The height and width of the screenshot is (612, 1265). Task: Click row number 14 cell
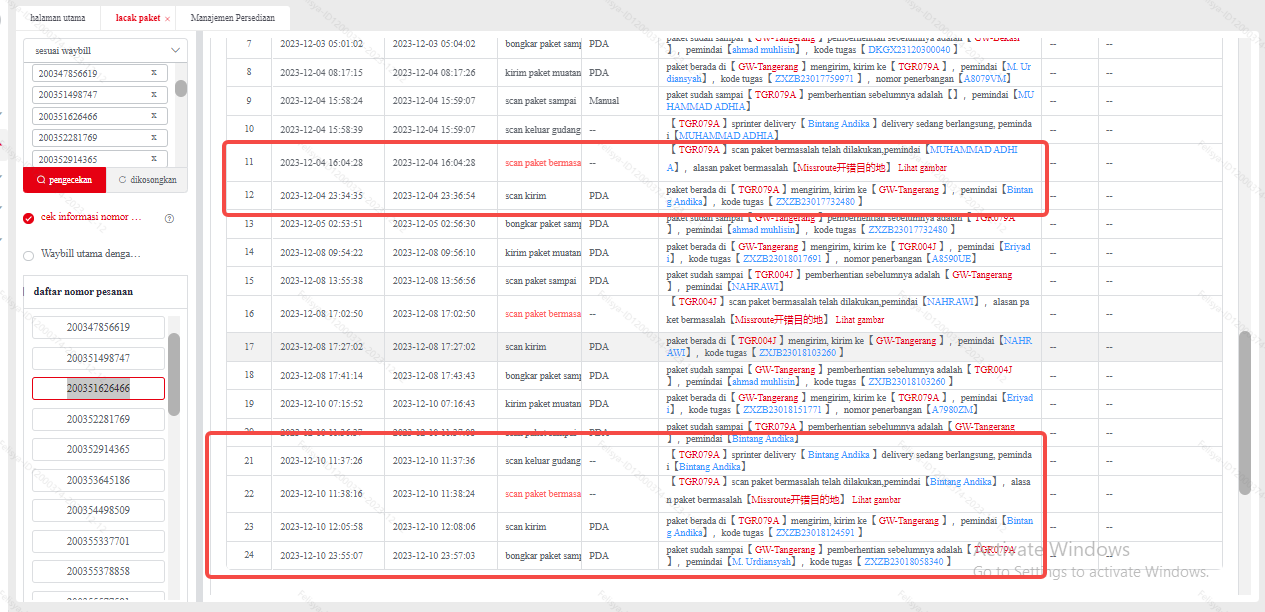(249, 252)
